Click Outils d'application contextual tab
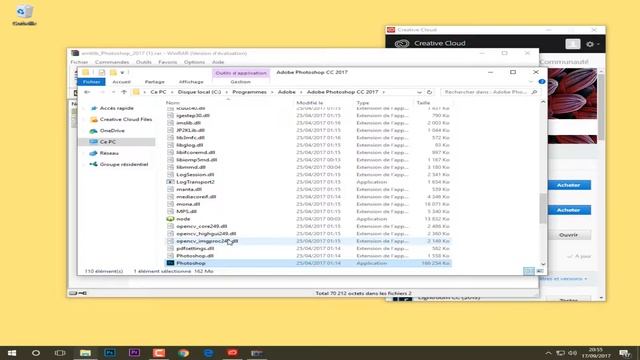Viewport: 640px width, 360px height. (241, 73)
